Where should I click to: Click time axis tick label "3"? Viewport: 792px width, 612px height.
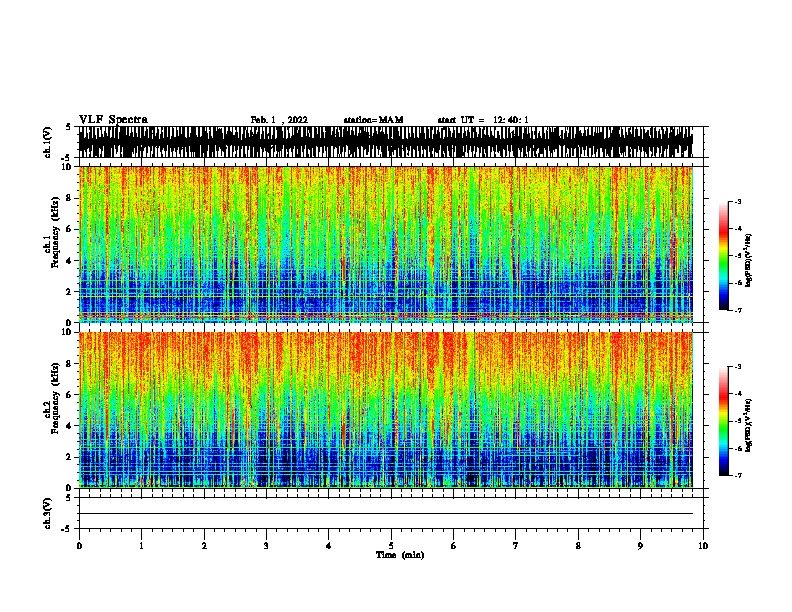coord(266,546)
